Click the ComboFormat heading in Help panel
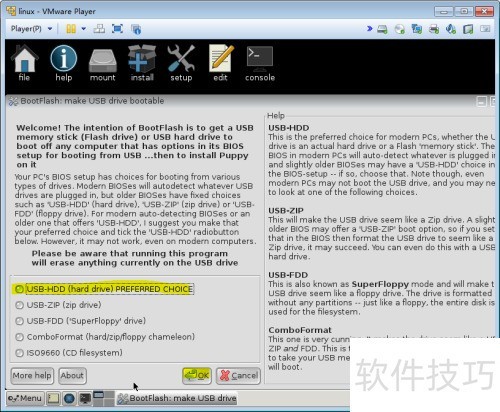Screen dimensions: 500x412 click(x=300, y=330)
